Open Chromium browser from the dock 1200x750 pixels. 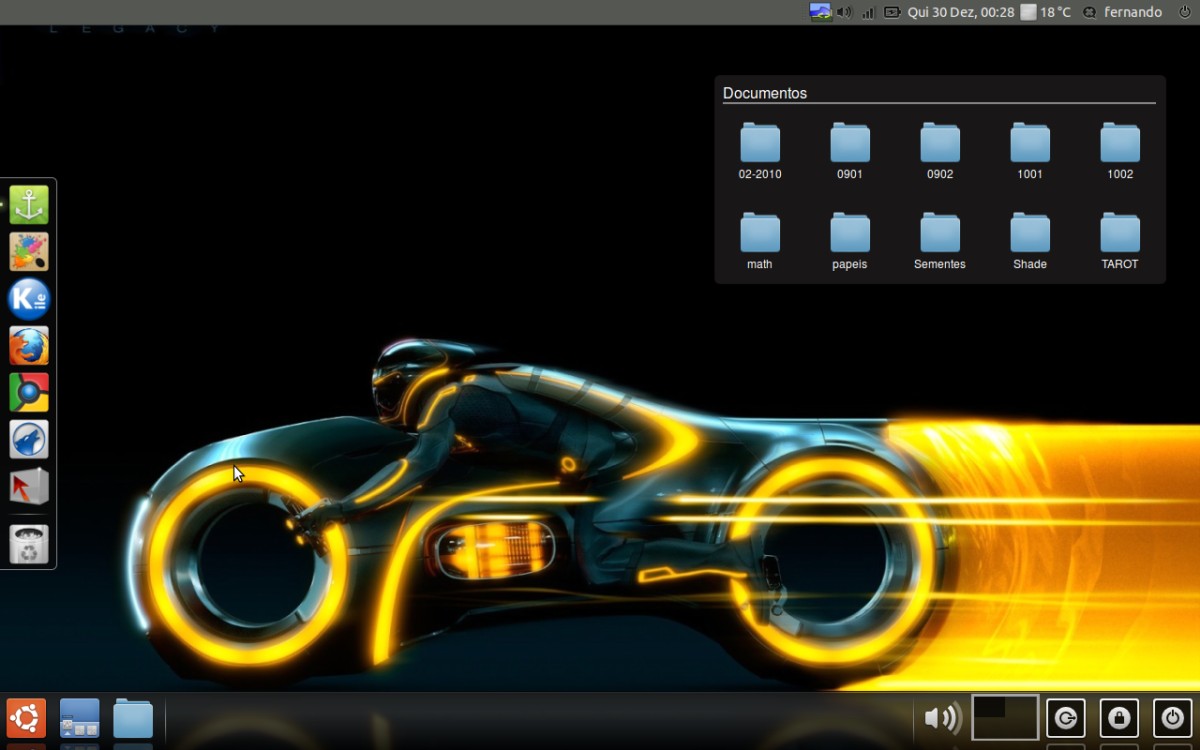[x=29, y=393]
